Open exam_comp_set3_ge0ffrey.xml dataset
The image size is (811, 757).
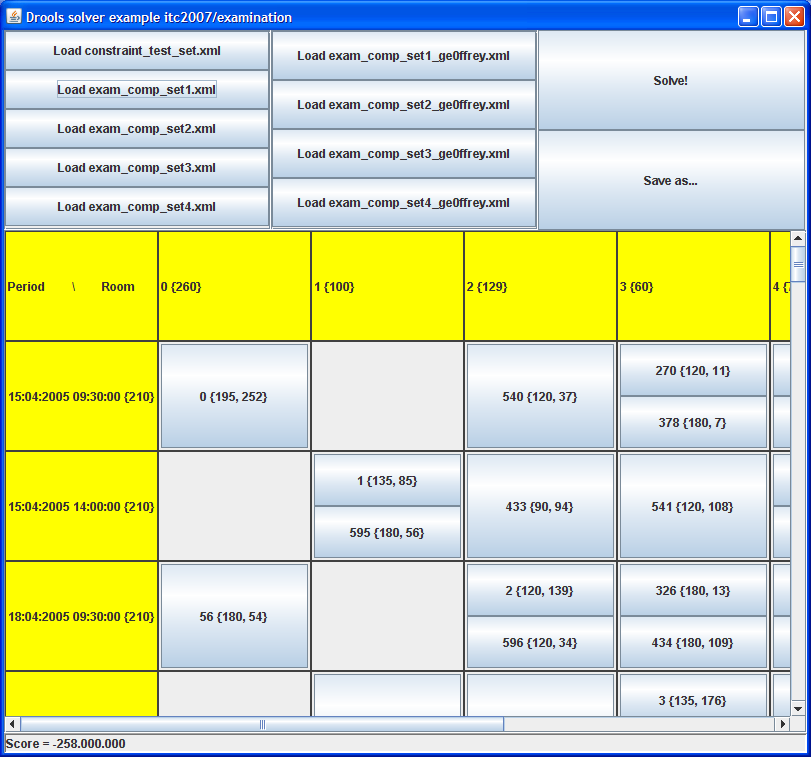[x=403, y=154]
